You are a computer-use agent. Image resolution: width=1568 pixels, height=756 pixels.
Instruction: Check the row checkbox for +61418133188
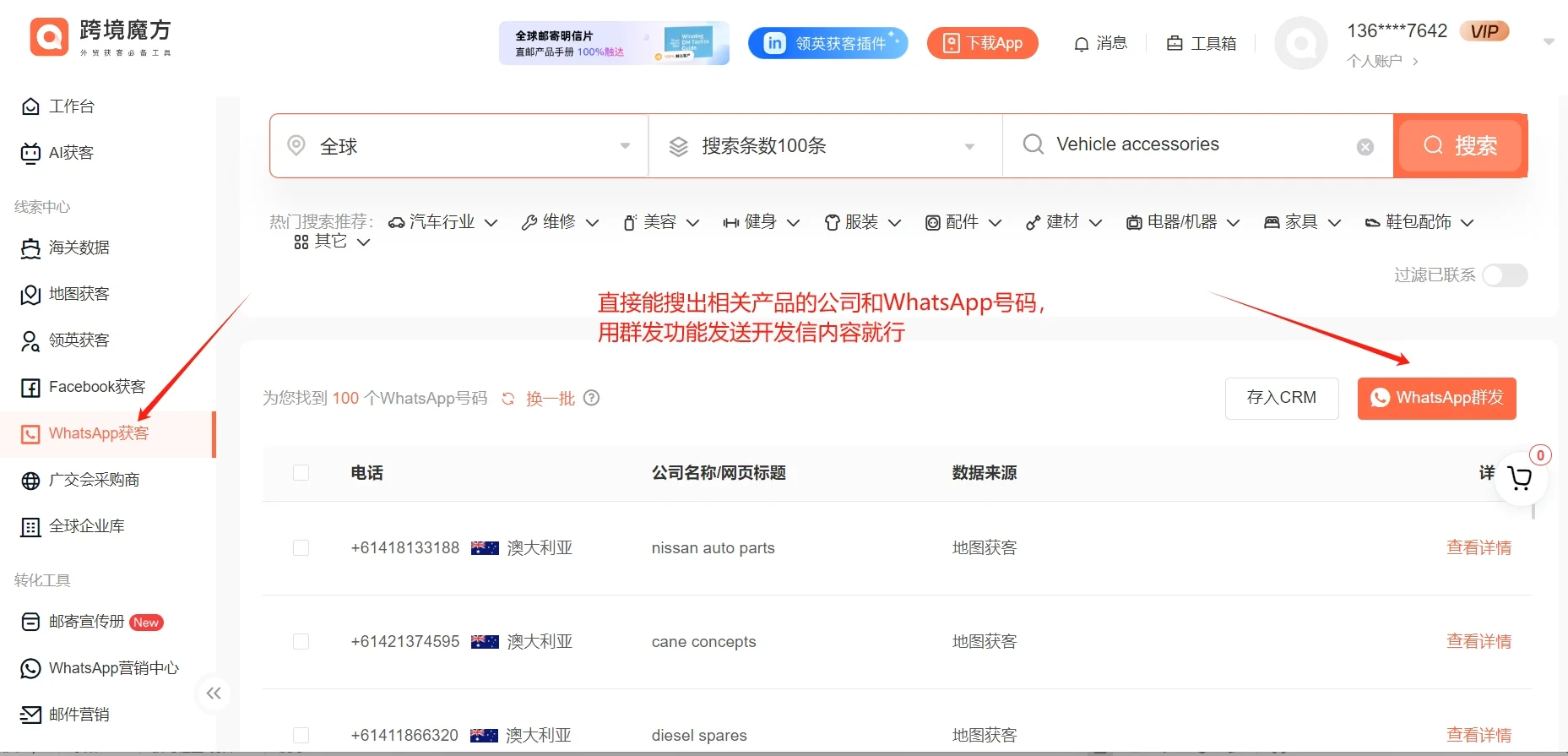point(301,548)
